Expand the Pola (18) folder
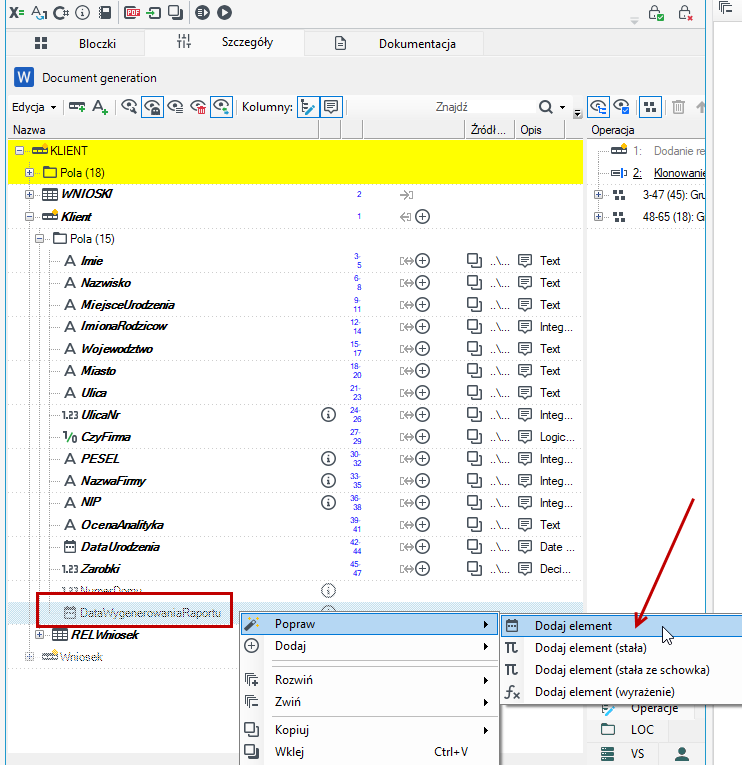The width and height of the screenshot is (742, 765). (x=29, y=172)
